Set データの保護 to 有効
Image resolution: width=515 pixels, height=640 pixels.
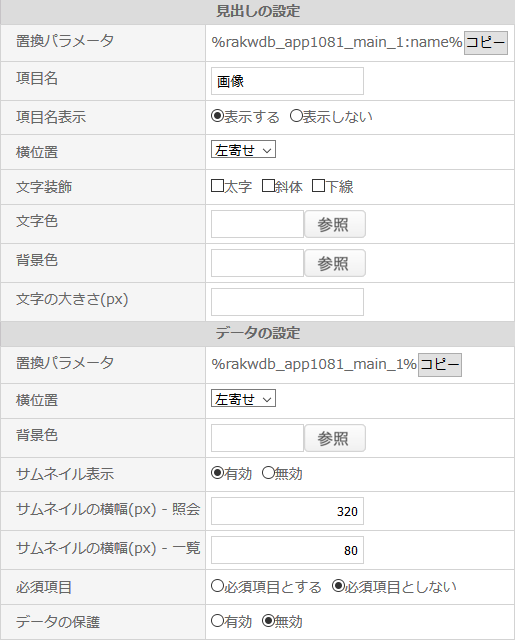[218, 621]
